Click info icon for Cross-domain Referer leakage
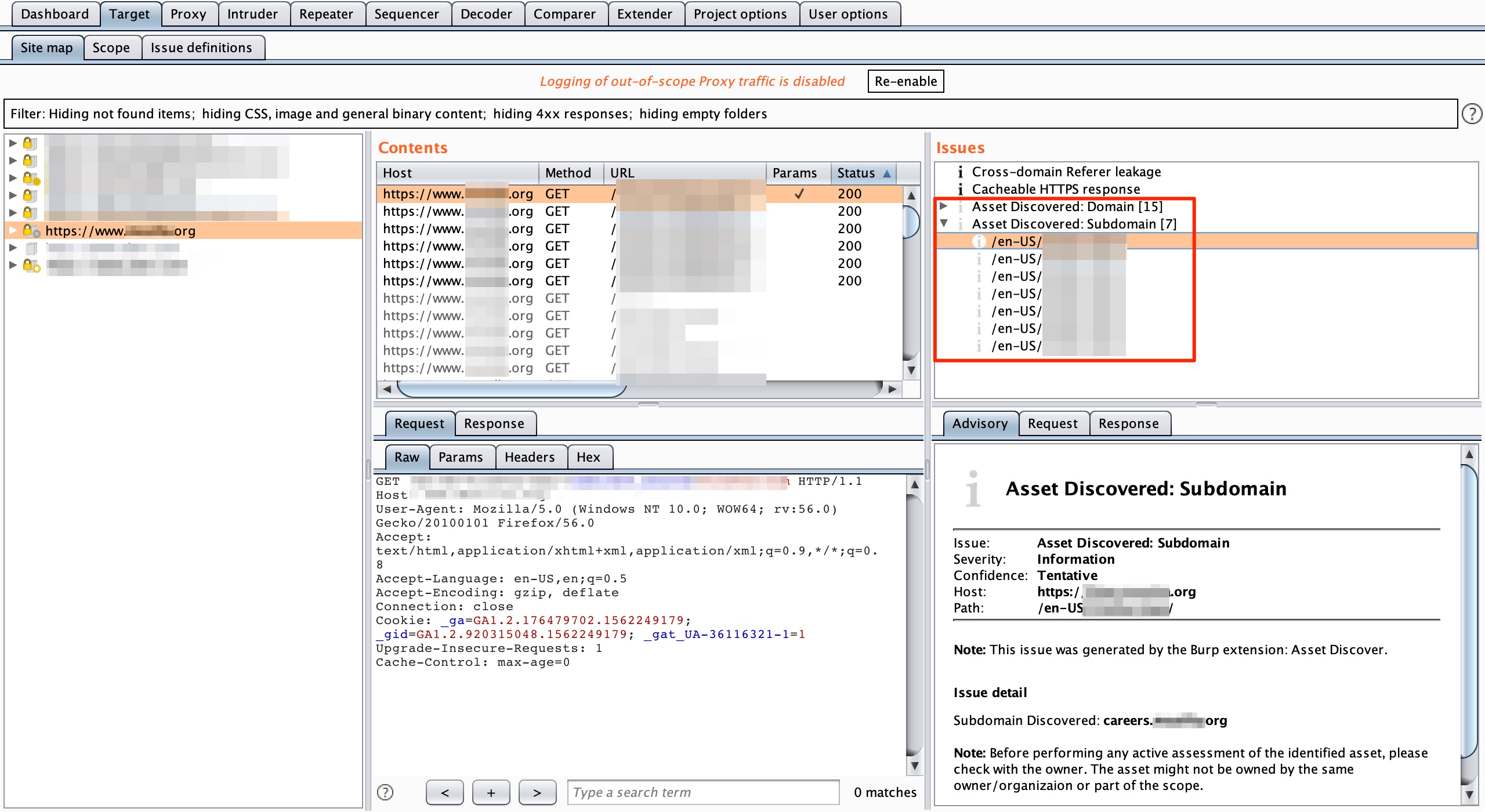Screen dimensions: 1485x812 [960, 172]
